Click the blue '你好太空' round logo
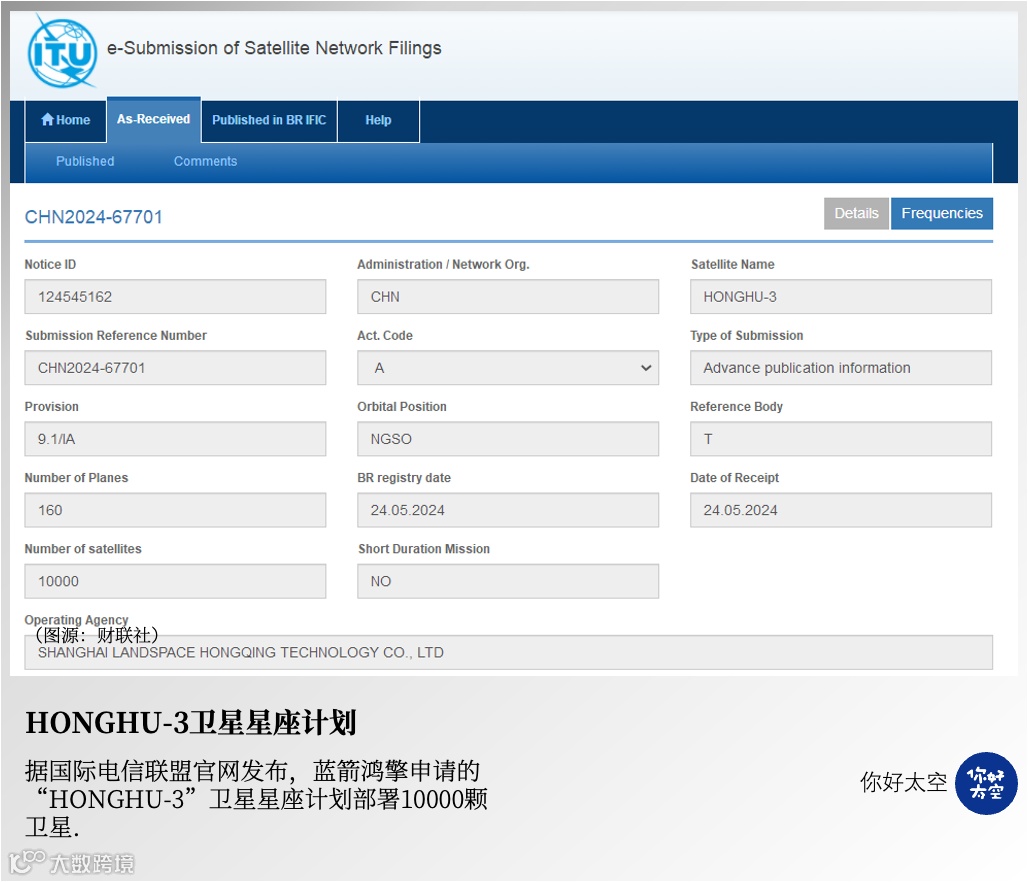Viewport: 1028px width, 882px height. (x=986, y=783)
